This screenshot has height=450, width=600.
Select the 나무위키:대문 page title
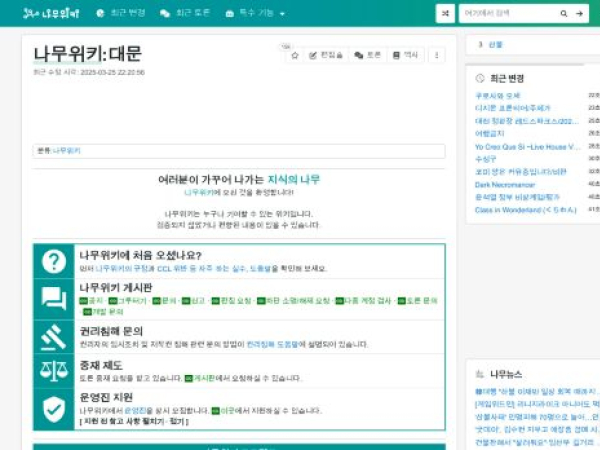pyautogui.click(x=88, y=54)
